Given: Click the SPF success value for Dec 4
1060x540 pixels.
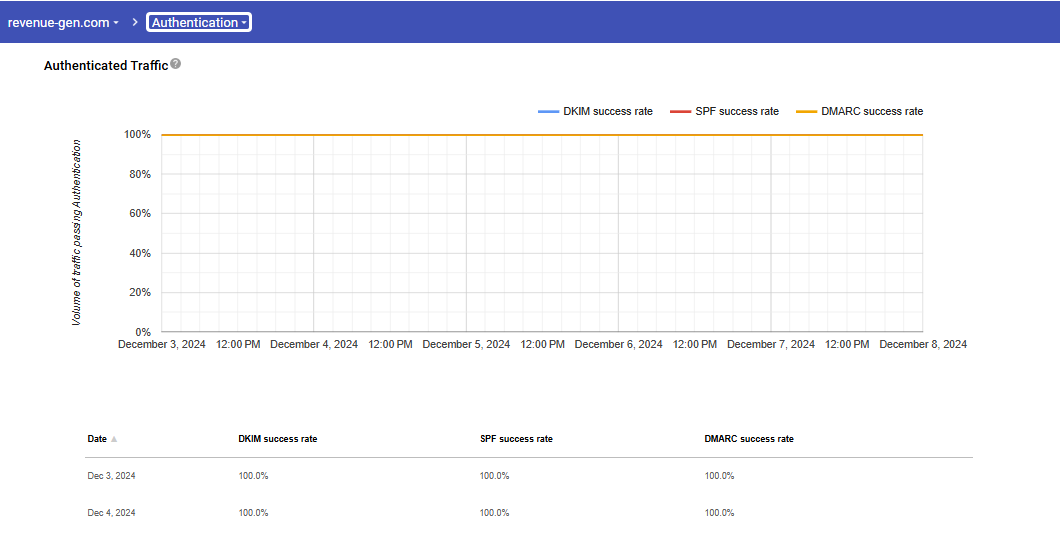Looking at the screenshot, I should point(494,513).
